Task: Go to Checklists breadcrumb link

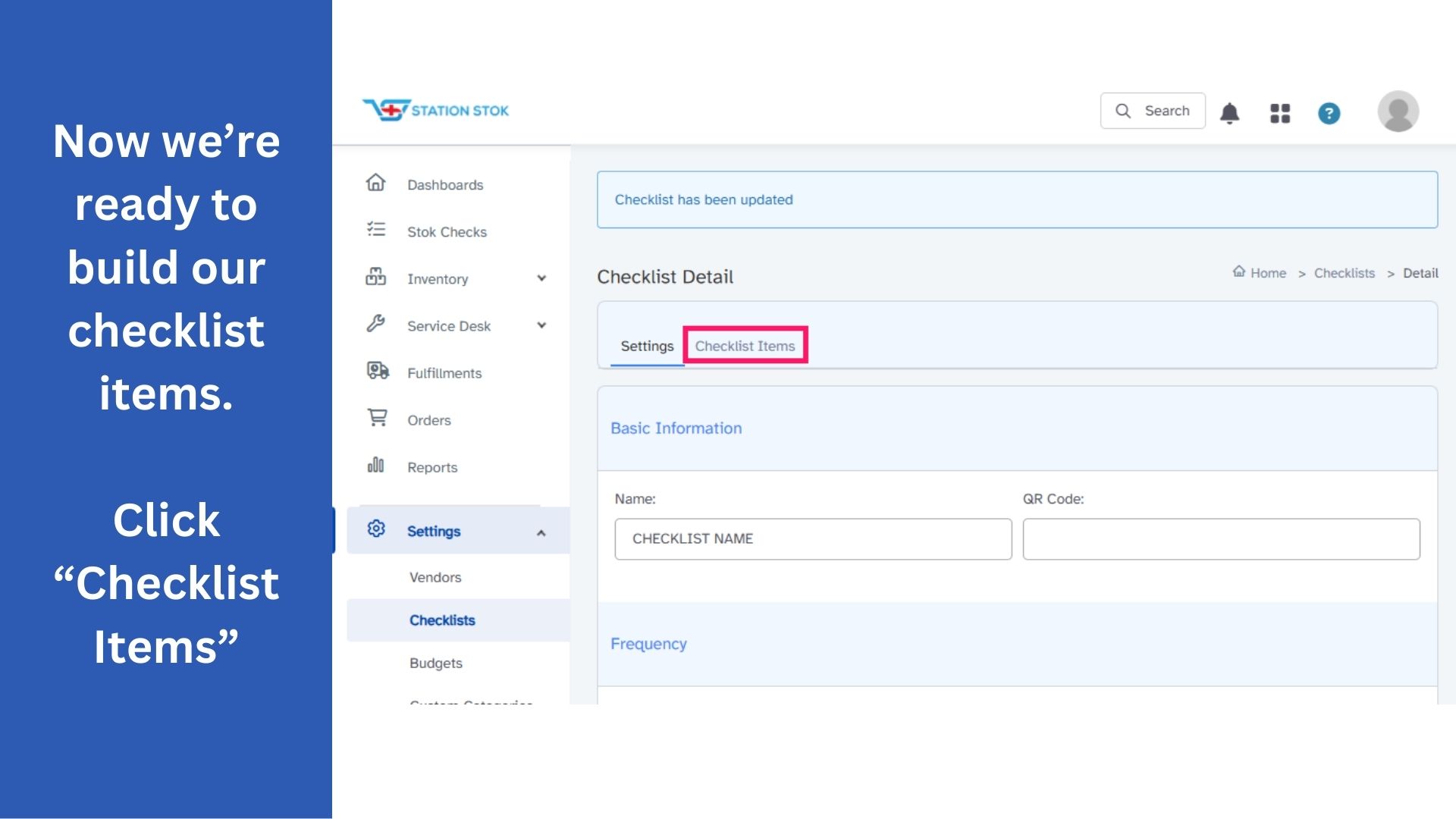Action: tap(1344, 273)
